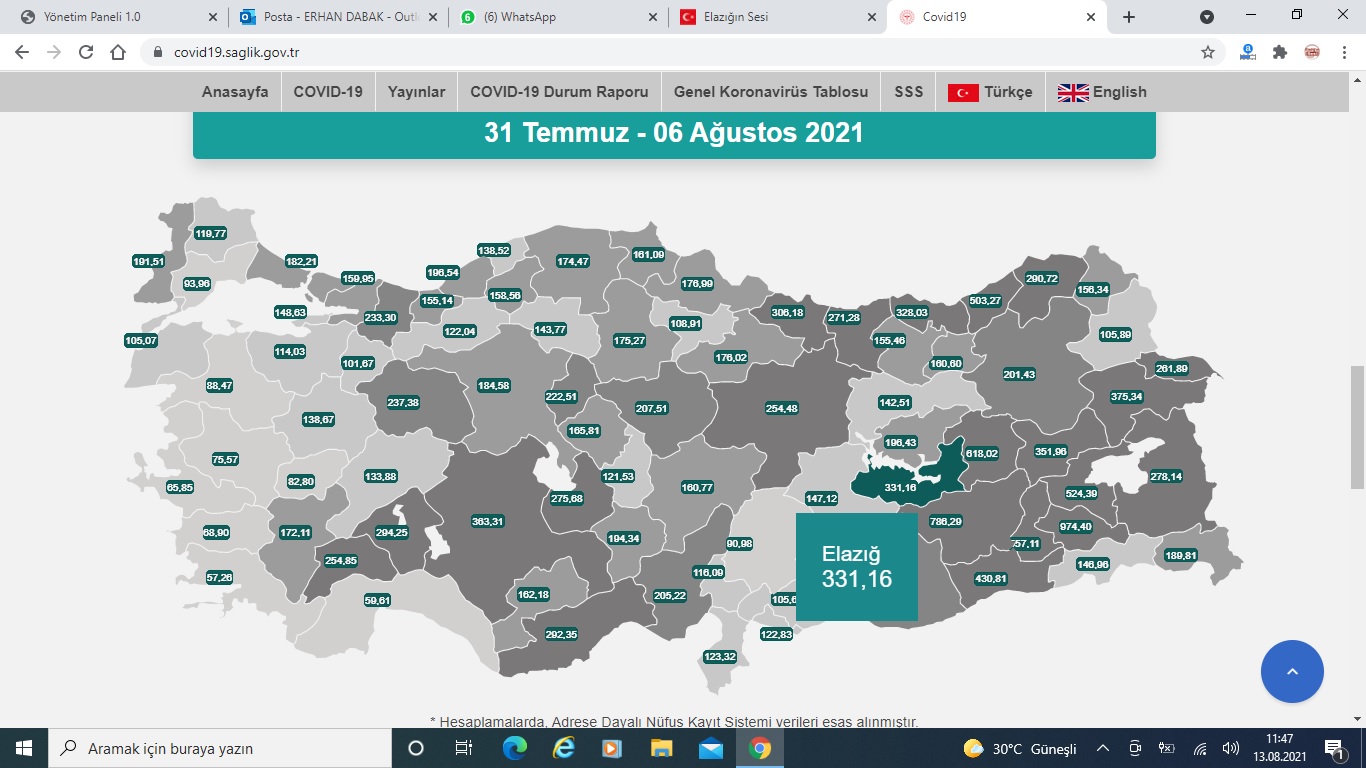1366x768 pixels.
Task: Click the address bar URL field
Action: coord(600,53)
